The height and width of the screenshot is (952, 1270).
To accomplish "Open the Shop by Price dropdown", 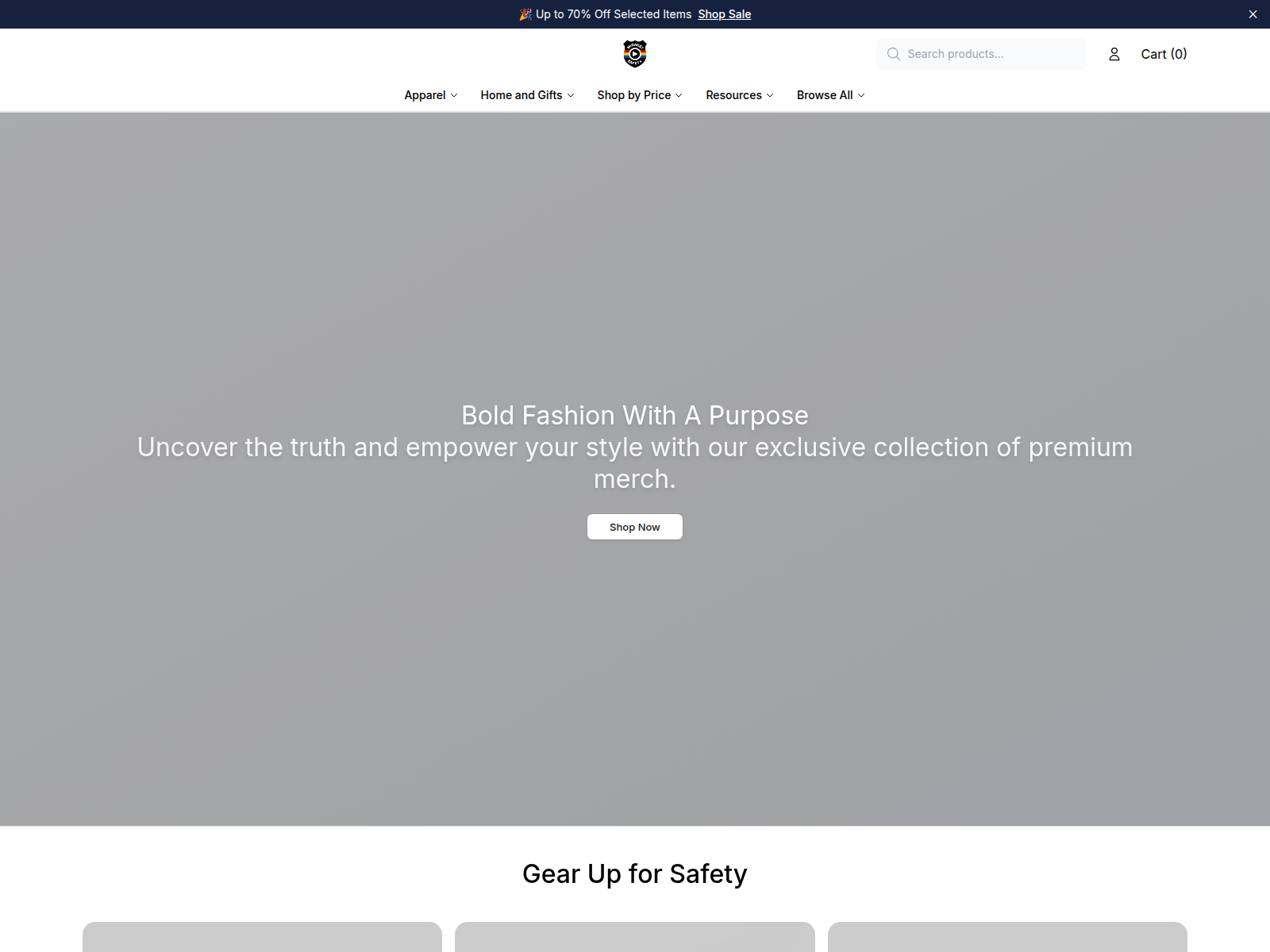I will (x=640, y=95).
